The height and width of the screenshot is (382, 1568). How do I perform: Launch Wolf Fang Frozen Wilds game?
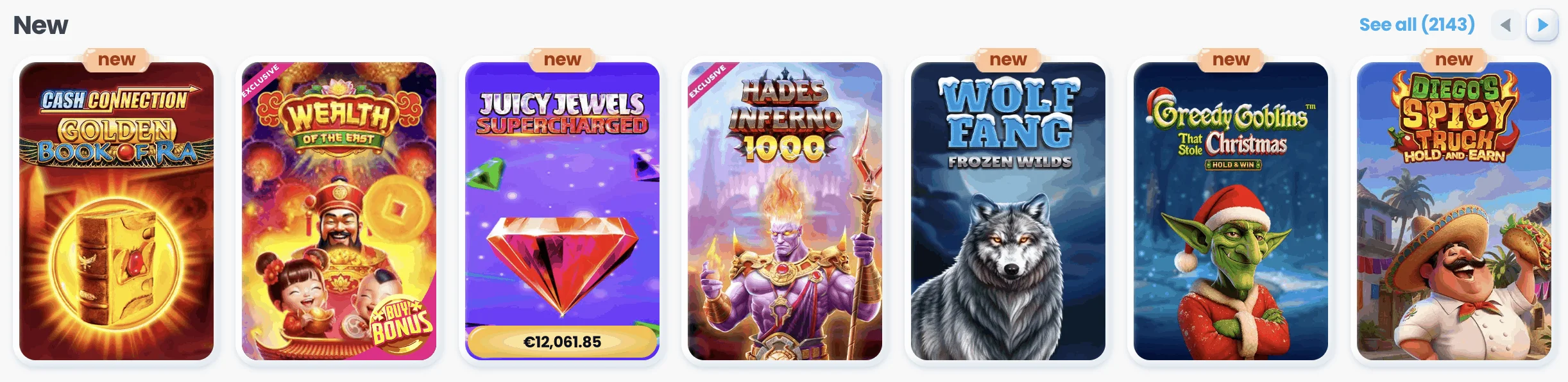pyautogui.click(x=1008, y=211)
